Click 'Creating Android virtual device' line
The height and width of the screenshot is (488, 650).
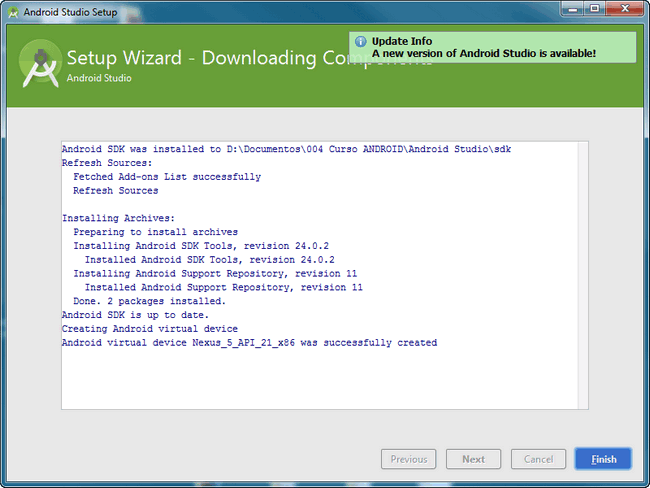pyautogui.click(x=150, y=329)
